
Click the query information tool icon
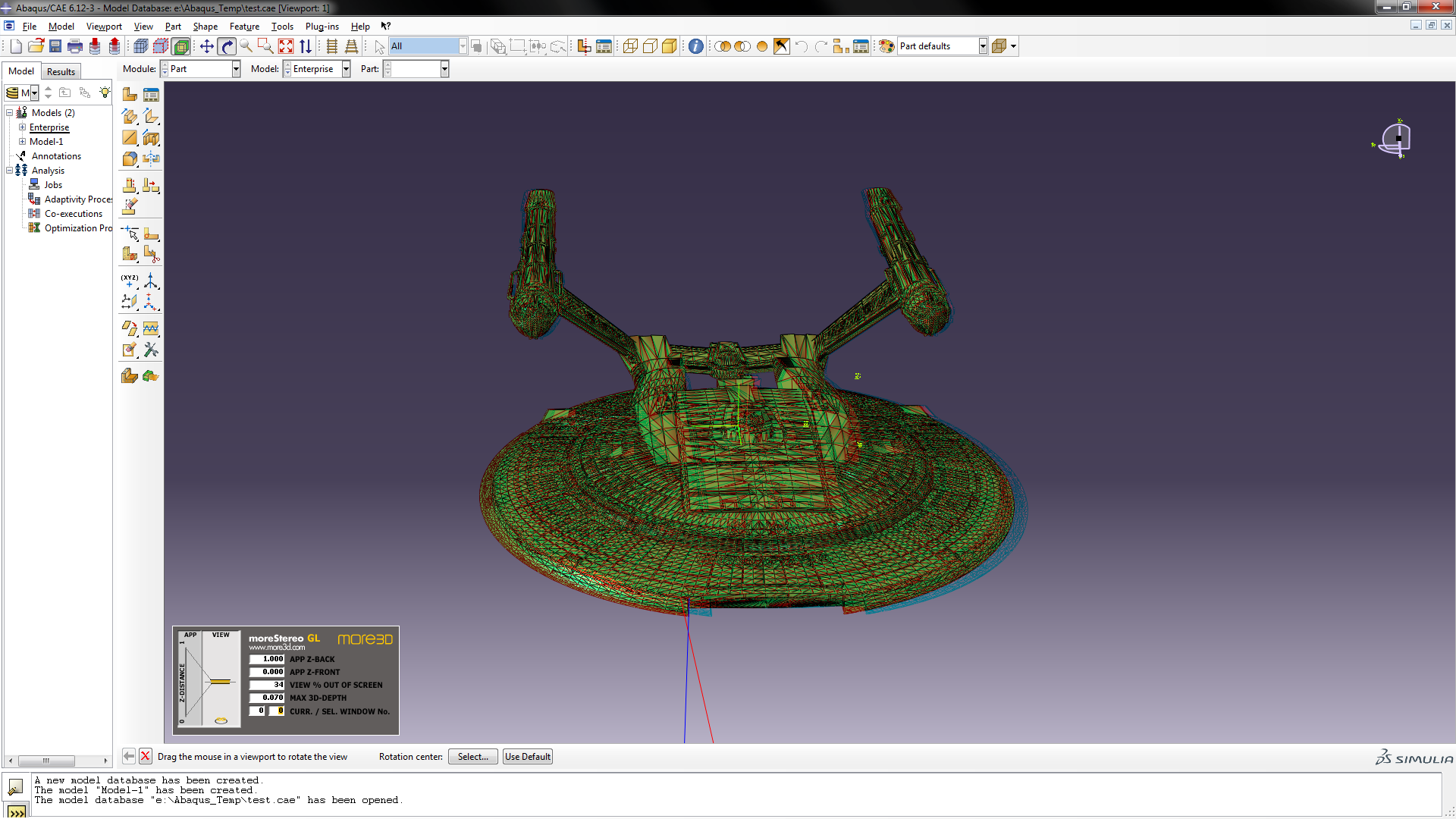[x=697, y=46]
